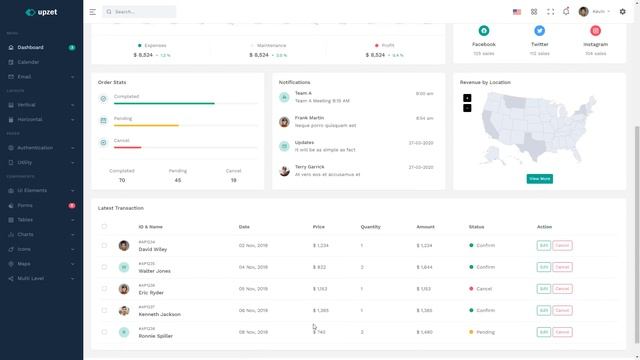Expand the UI Elements menu

pos(41,191)
